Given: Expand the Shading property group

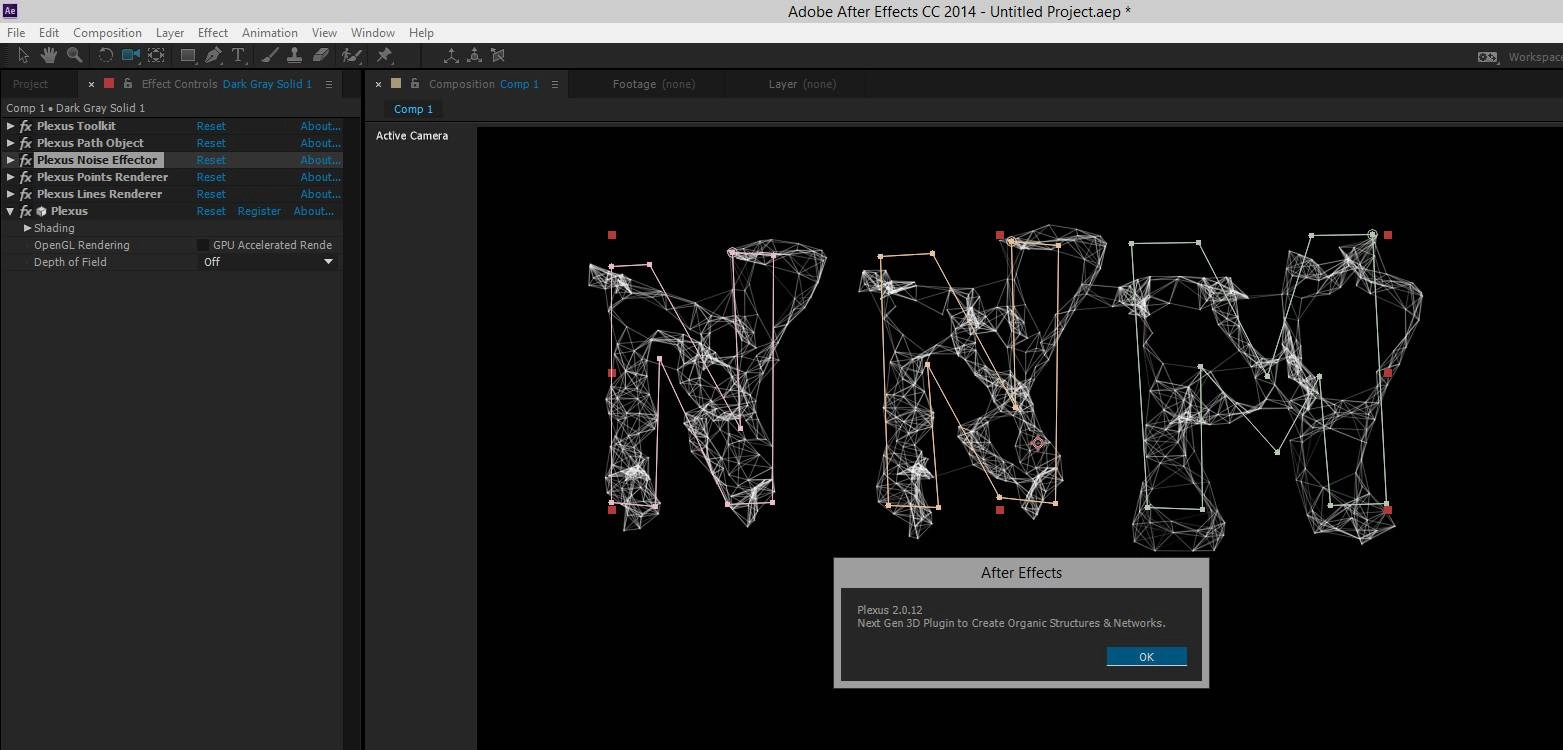Looking at the screenshot, I should click(x=27, y=228).
